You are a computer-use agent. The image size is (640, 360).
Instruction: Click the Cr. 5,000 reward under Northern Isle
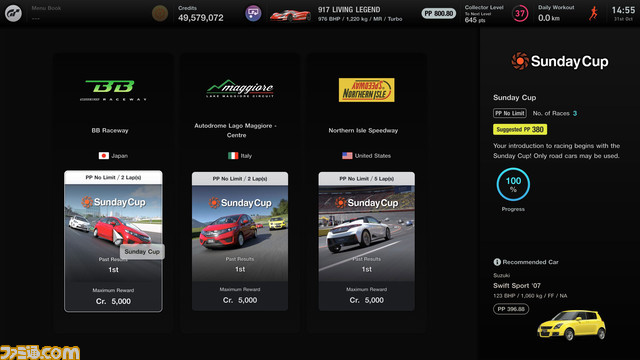point(367,300)
